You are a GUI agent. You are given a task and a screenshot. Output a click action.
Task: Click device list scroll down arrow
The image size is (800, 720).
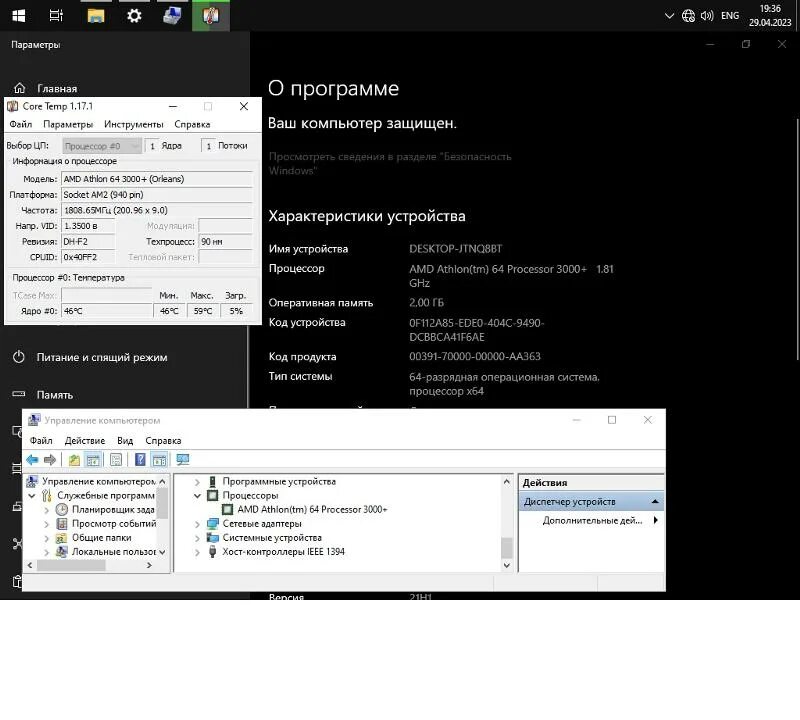coord(507,565)
